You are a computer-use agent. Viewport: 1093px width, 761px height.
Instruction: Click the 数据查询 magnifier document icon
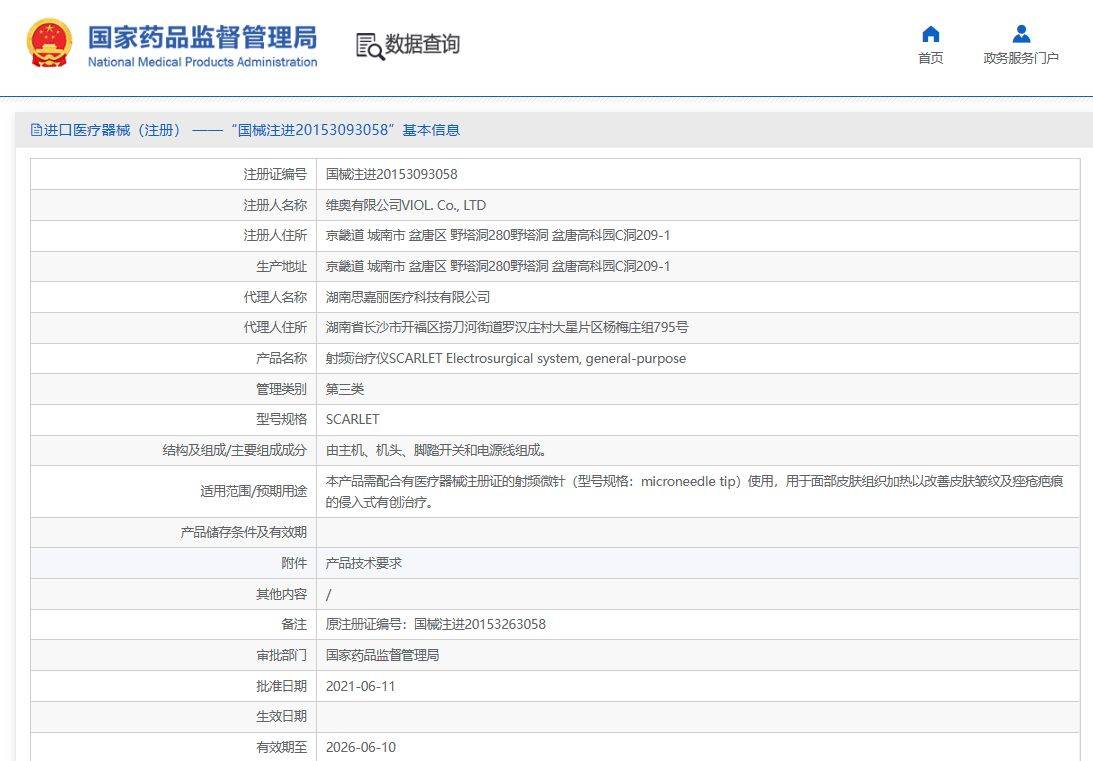[369, 46]
